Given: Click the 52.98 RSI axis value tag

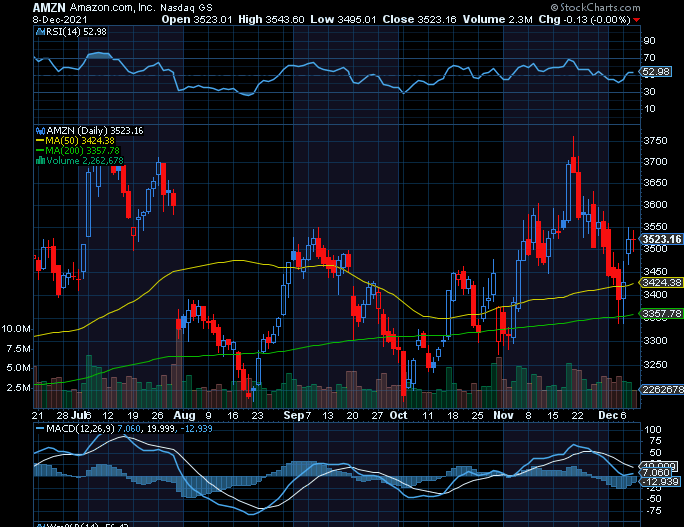Looking at the screenshot, I should click(657, 72).
